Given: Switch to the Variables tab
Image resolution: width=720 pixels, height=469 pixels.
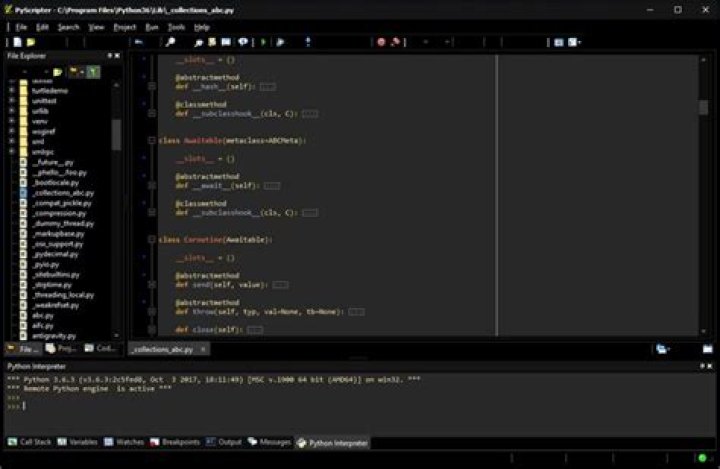Looking at the screenshot, I should click(x=78, y=442).
